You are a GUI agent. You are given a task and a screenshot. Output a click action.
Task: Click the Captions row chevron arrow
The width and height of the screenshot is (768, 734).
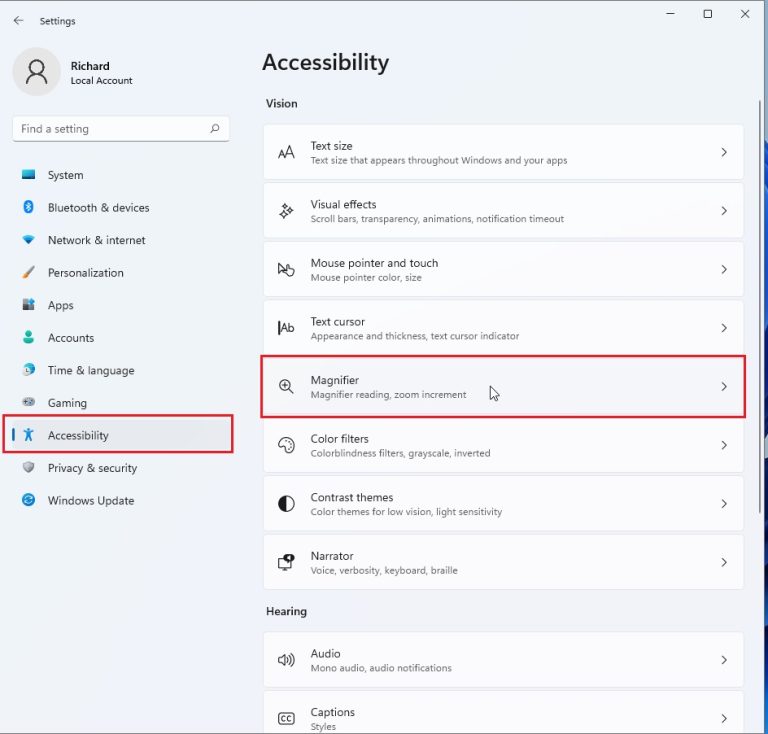[x=724, y=718]
